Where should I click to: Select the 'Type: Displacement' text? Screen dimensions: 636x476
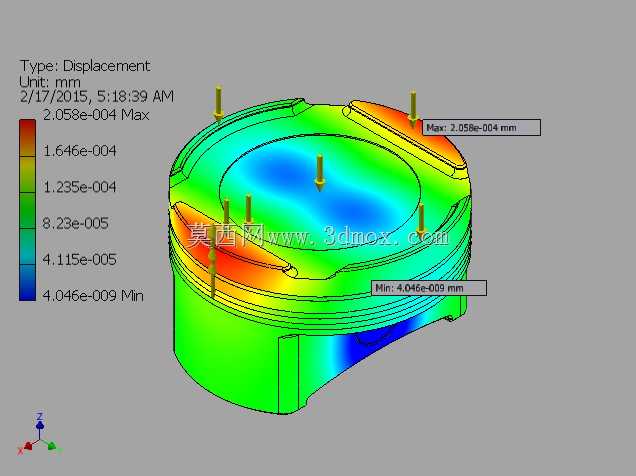[85, 66]
